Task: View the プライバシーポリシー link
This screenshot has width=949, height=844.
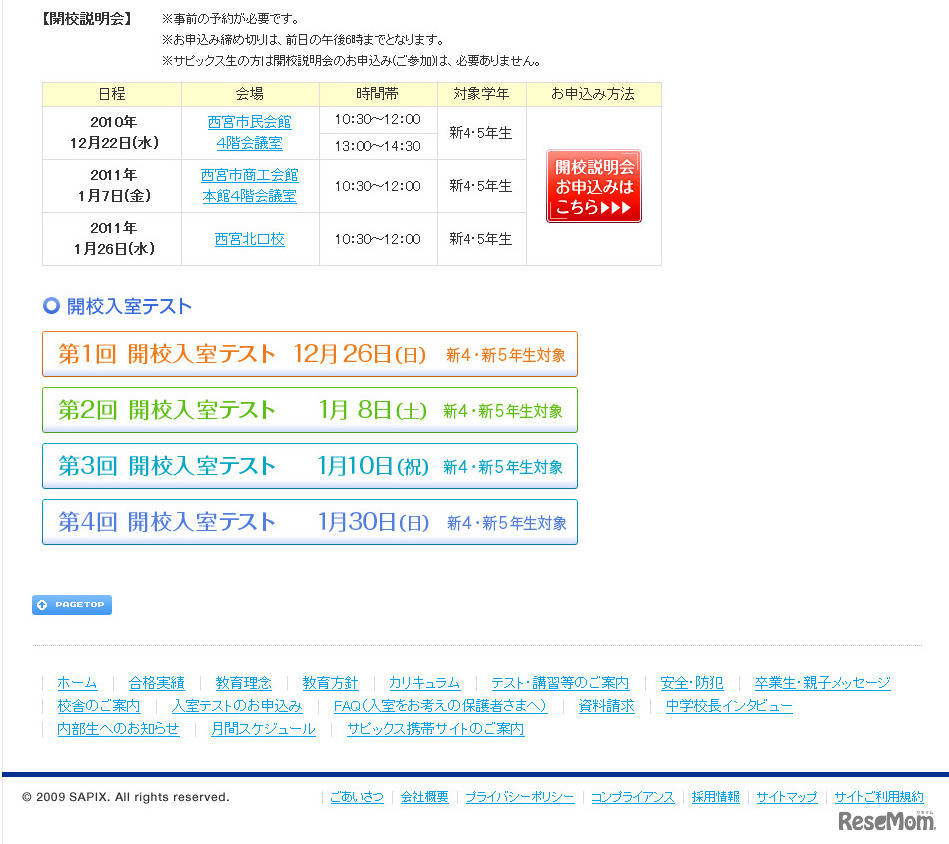Action: (520, 797)
